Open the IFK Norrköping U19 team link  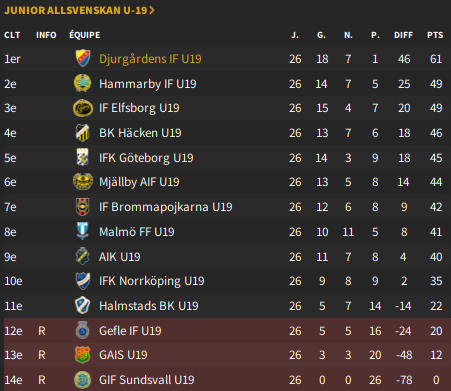click(152, 281)
